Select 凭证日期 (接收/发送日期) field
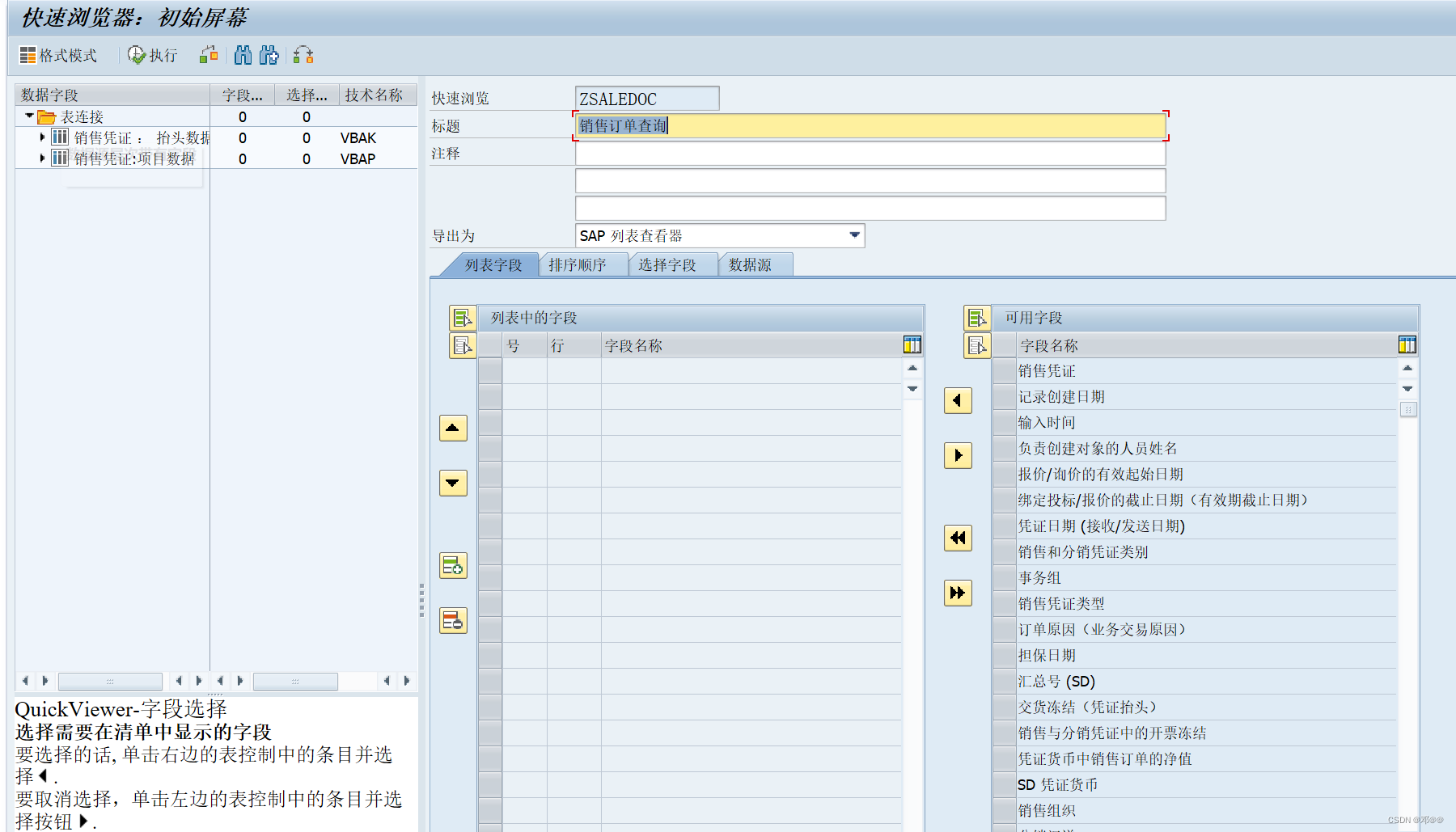The width and height of the screenshot is (1456, 832). tap(1205, 526)
